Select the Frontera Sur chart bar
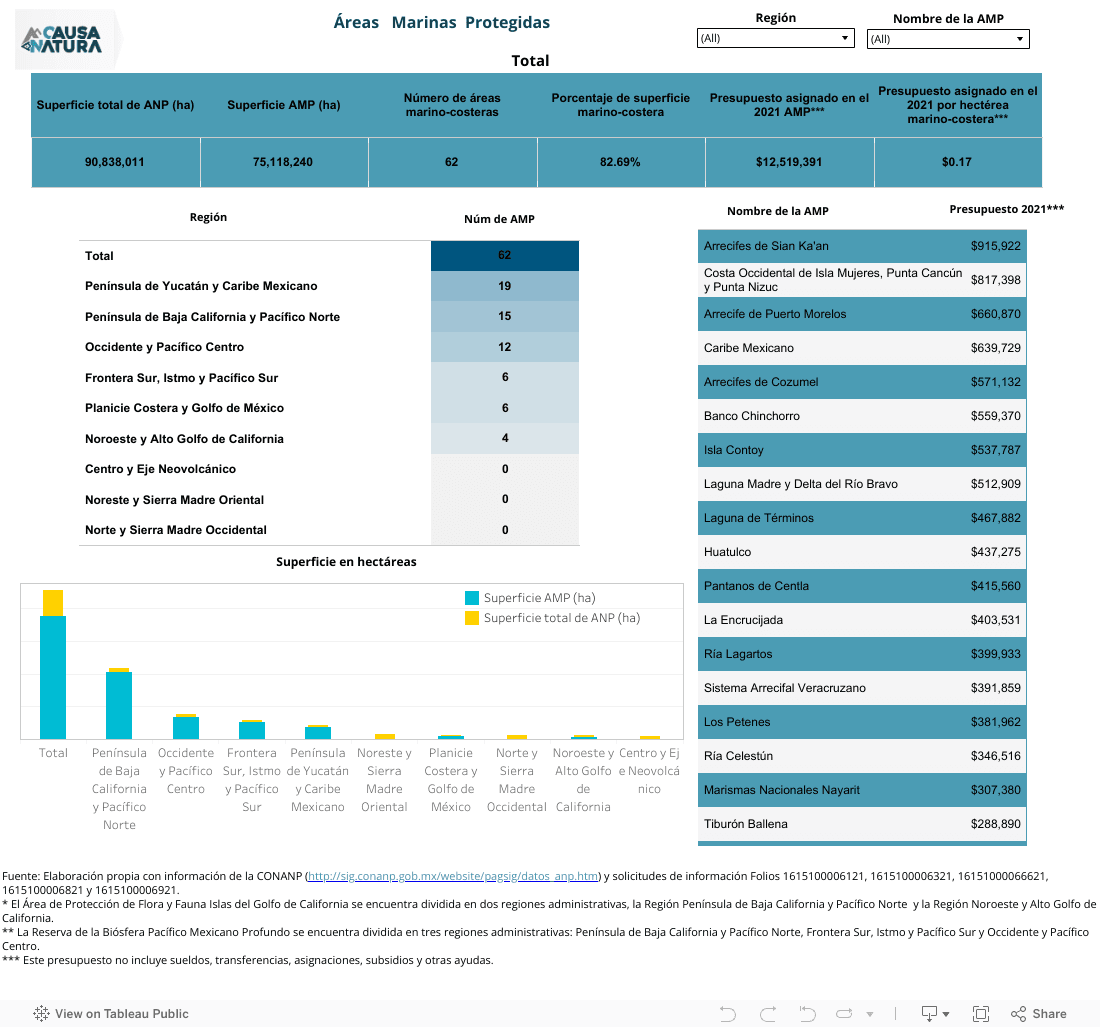1100x1027 pixels. pyautogui.click(x=252, y=730)
